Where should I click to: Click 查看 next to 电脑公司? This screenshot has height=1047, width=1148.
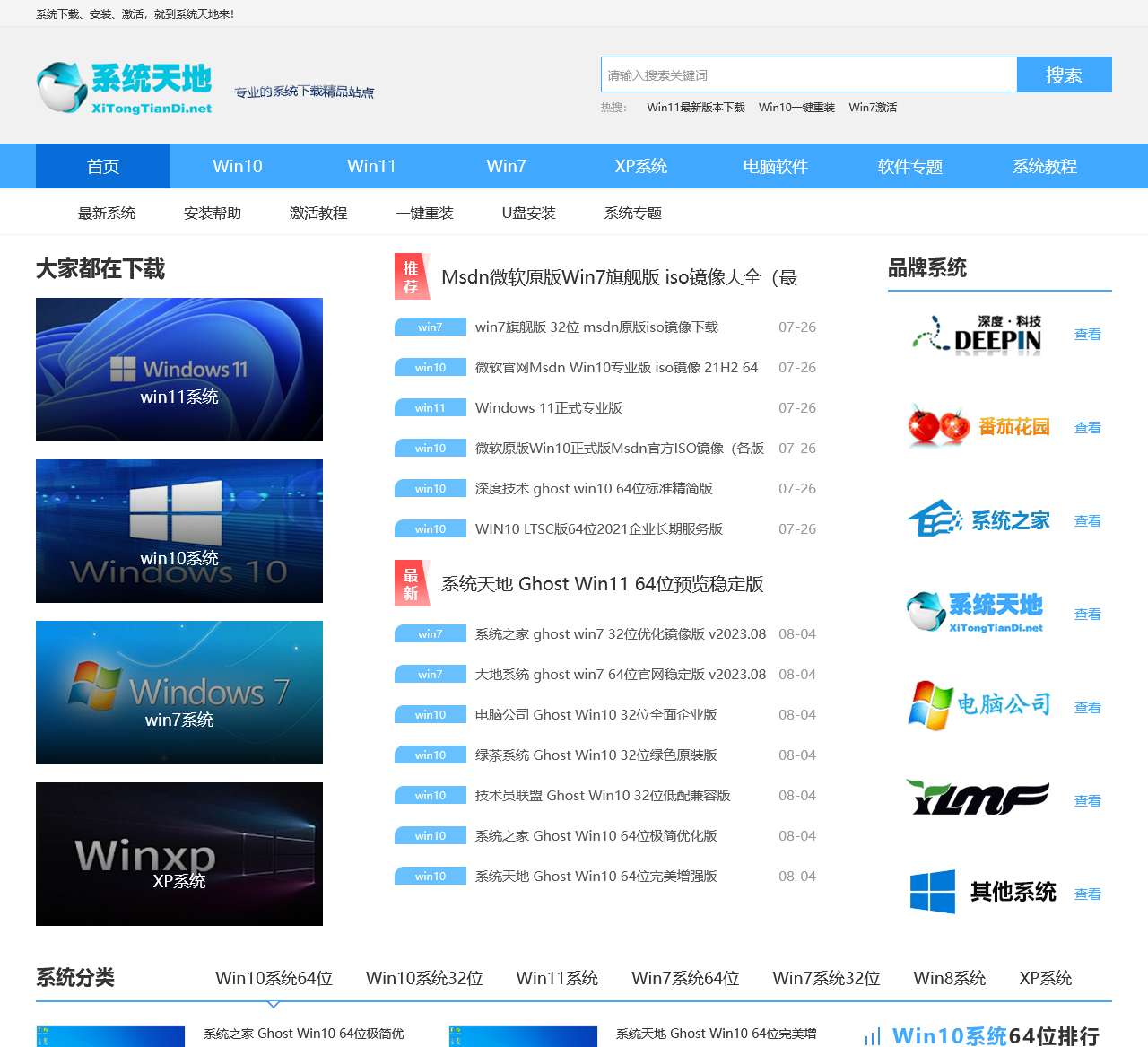(1088, 708)
